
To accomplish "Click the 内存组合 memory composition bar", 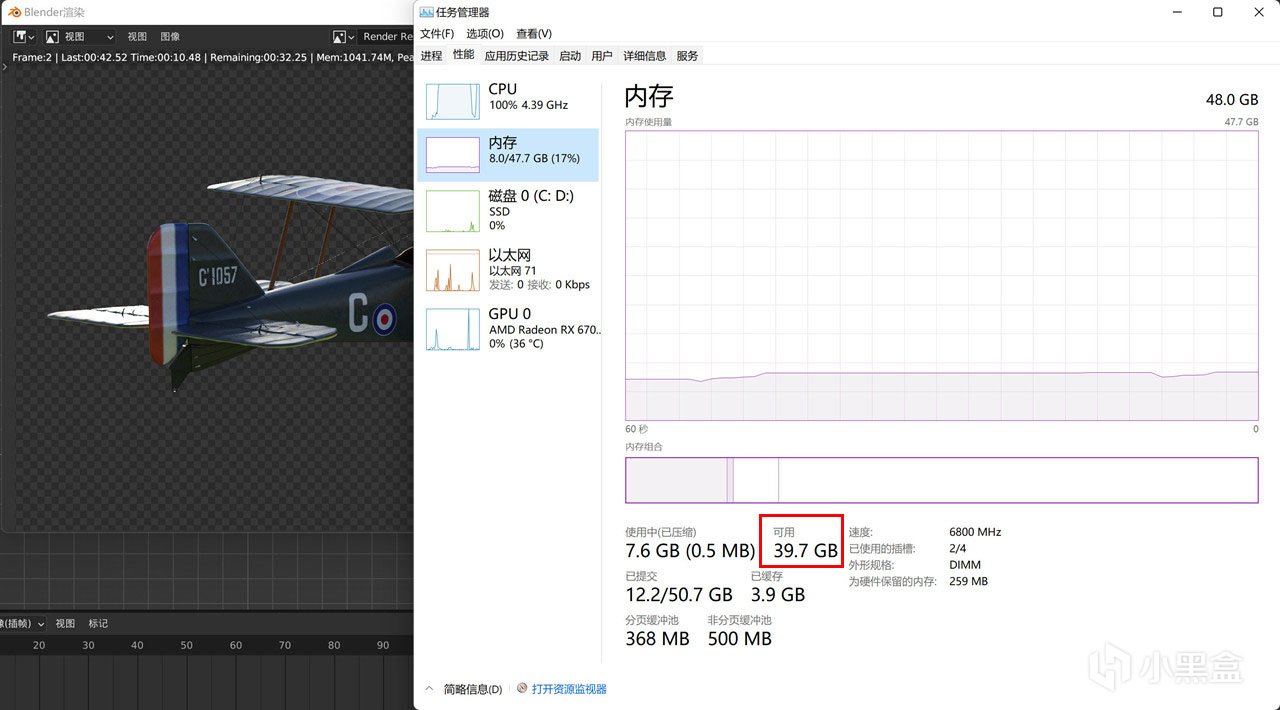I will coord(941,480).
